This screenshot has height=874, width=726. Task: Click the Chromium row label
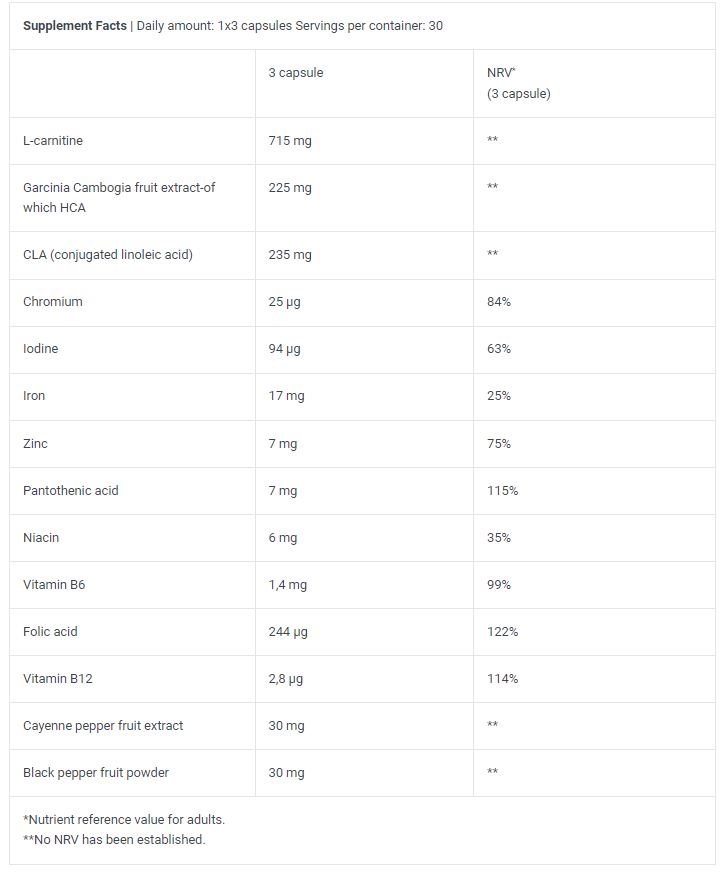[53, 302]
